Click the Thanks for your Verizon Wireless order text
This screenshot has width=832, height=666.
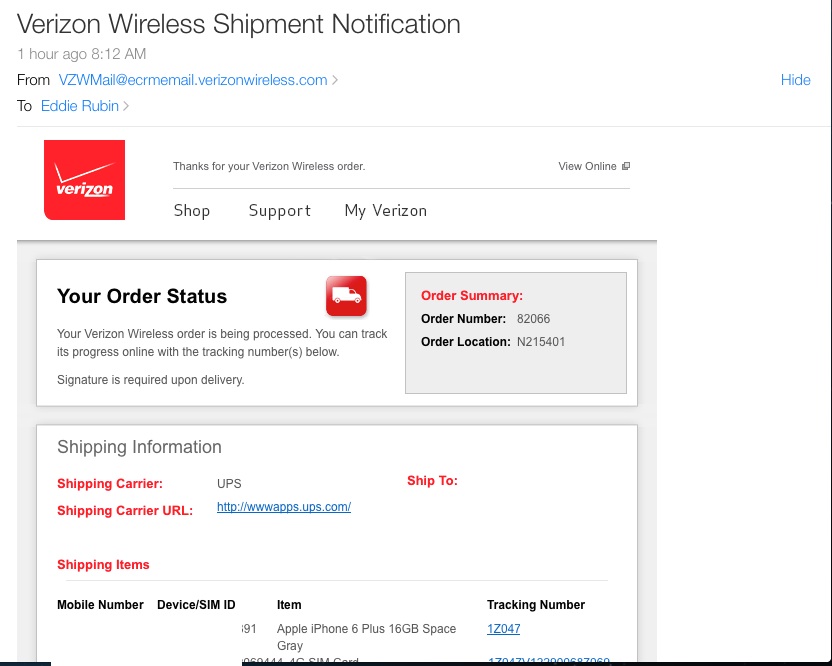(x=269, y=166)
